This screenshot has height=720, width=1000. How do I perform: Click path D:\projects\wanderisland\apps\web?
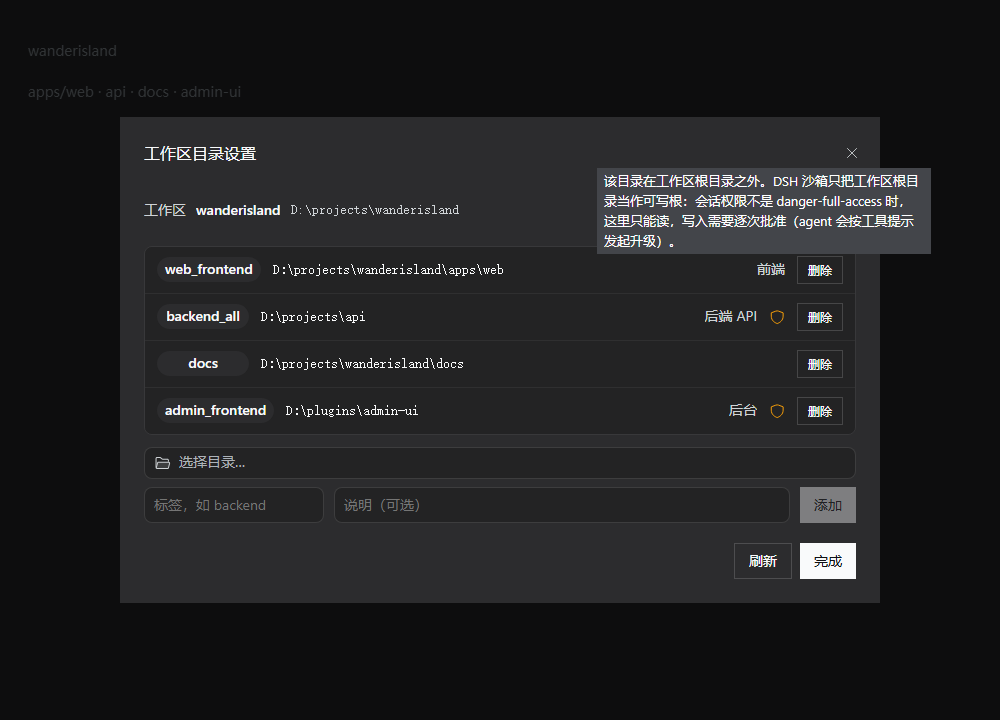388,270
